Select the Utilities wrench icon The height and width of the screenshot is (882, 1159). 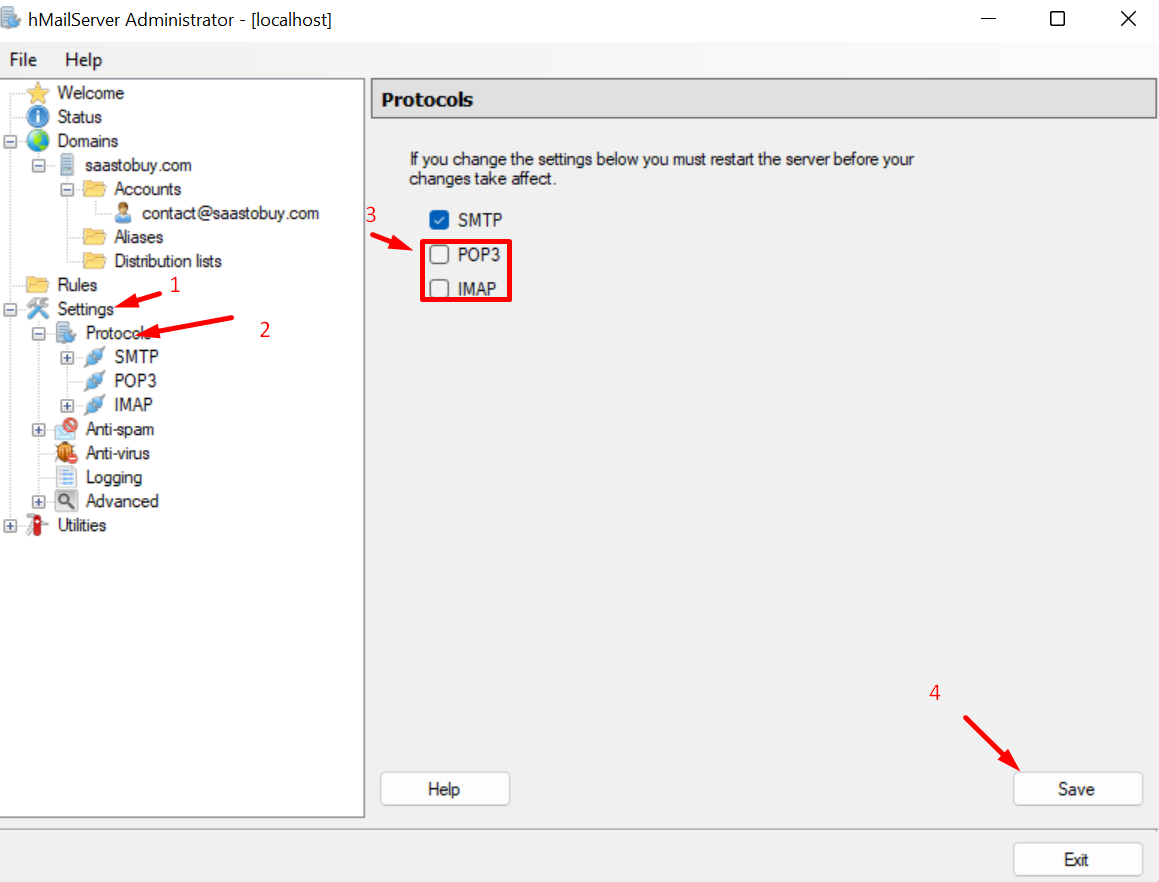(x=37, y=525)
